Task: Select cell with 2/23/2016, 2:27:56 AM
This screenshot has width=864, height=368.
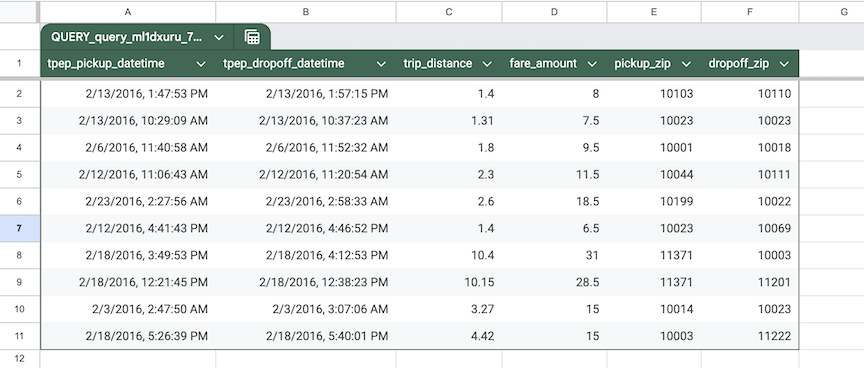Action: point(128,202)
